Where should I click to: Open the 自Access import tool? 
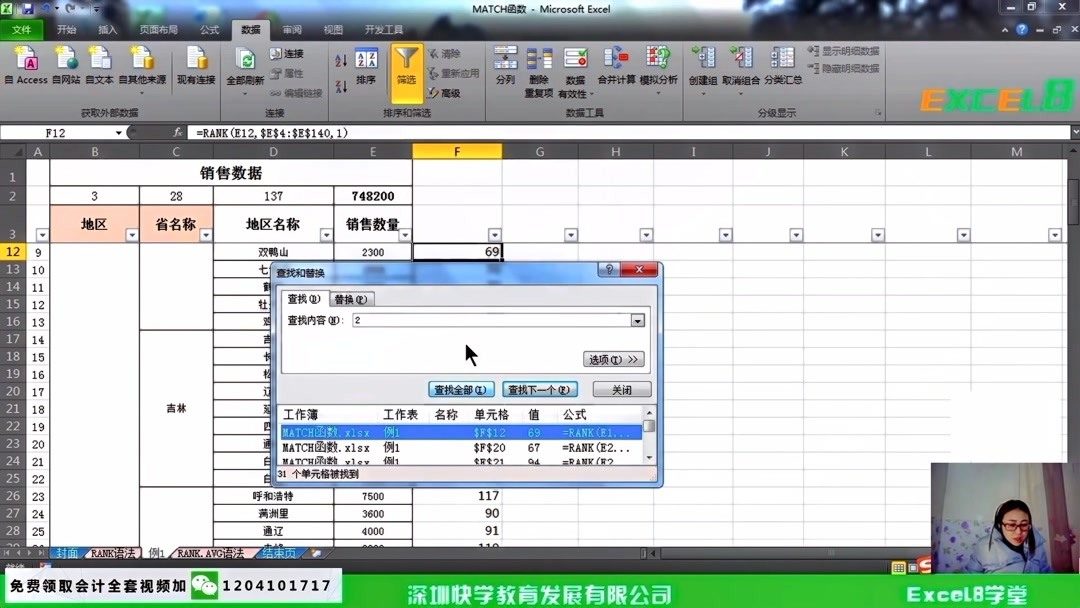24,65
